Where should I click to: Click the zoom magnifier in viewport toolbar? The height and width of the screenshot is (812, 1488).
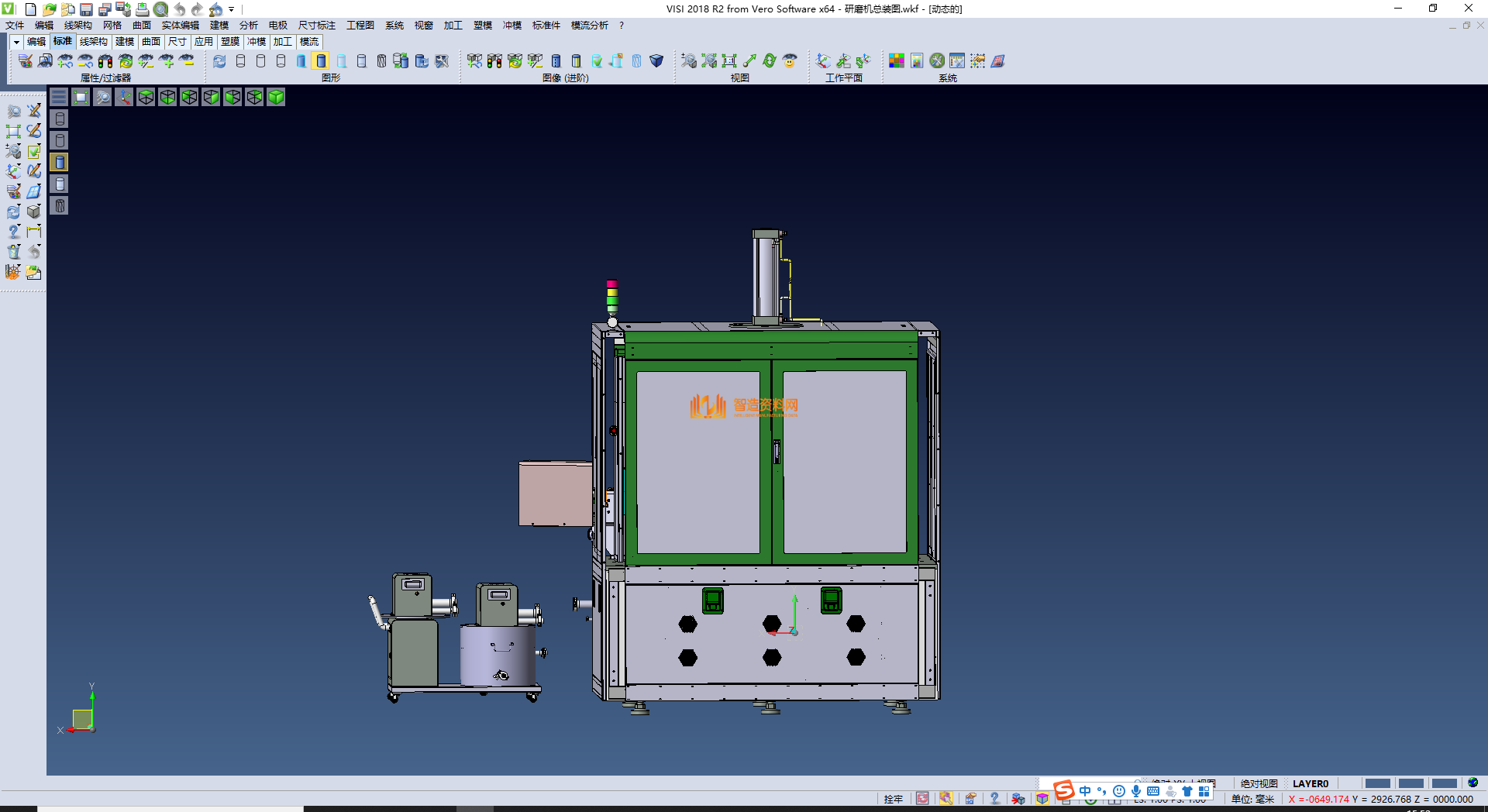[102, 97]
